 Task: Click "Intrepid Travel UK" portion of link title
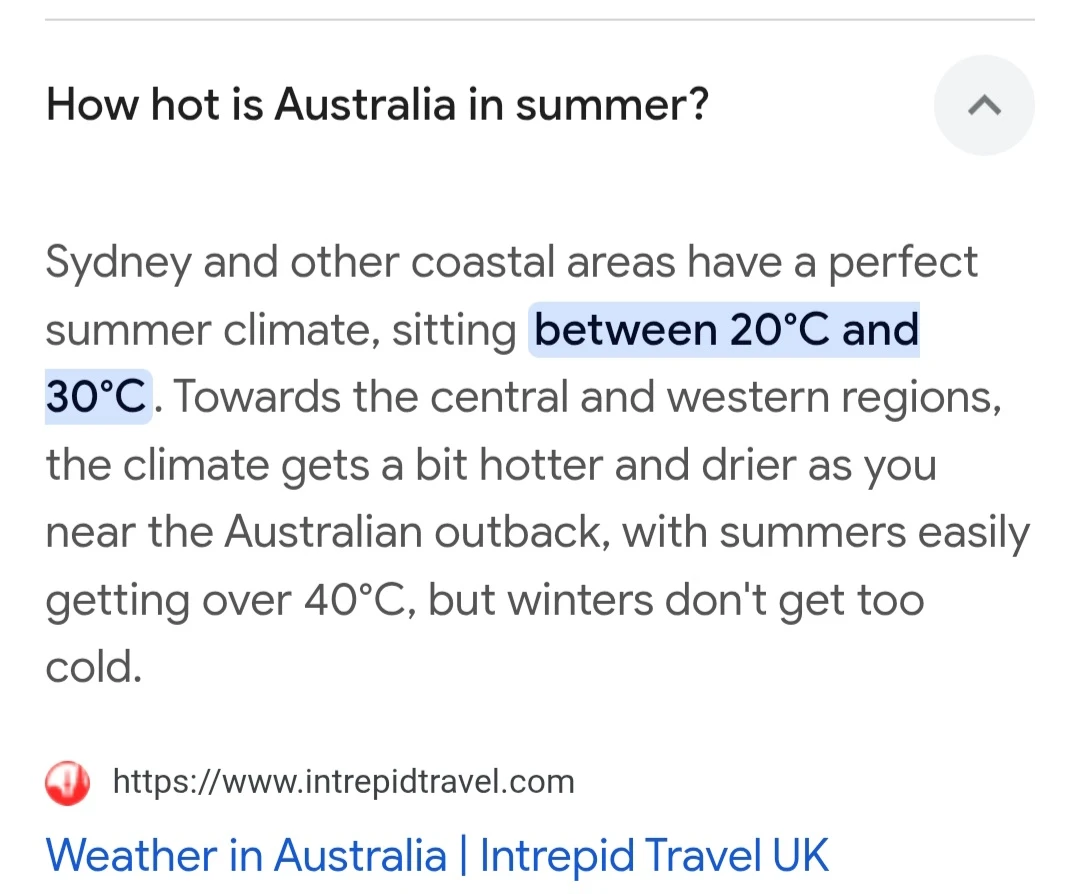[x=654, y=855]
